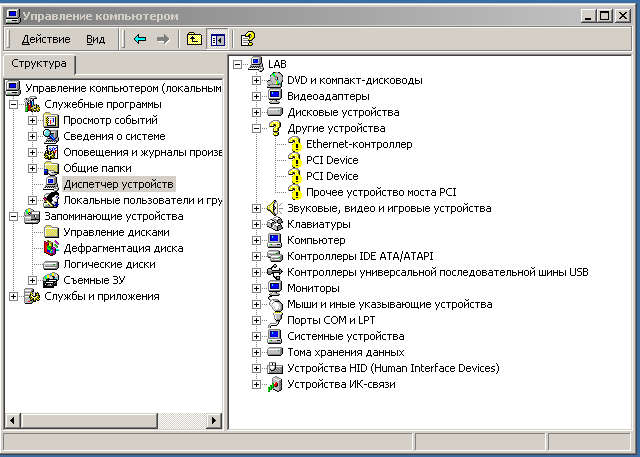Select the Ethernet-контроллер warning device icon
Image resolution: width=640 pixels, height=457 pixels.
(x=294, y=145)
